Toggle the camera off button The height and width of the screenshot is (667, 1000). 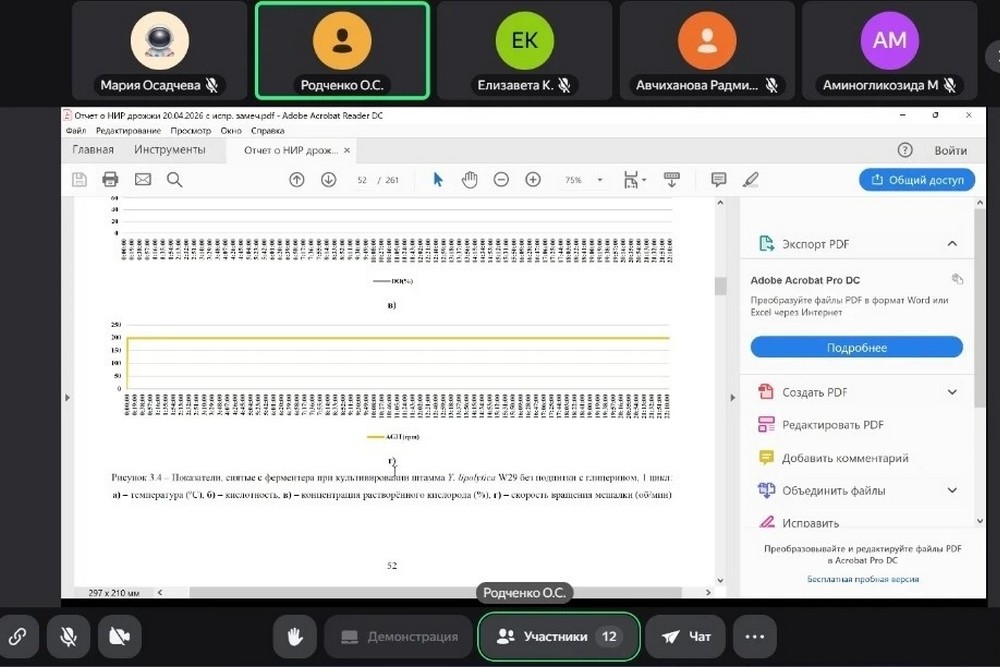point(119,636)
